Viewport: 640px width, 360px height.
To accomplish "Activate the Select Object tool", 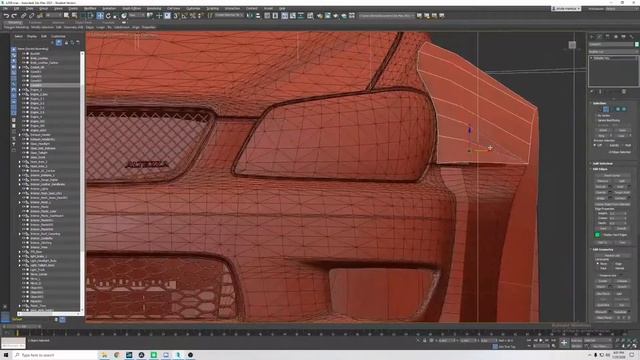I will [x=67, y=16].
